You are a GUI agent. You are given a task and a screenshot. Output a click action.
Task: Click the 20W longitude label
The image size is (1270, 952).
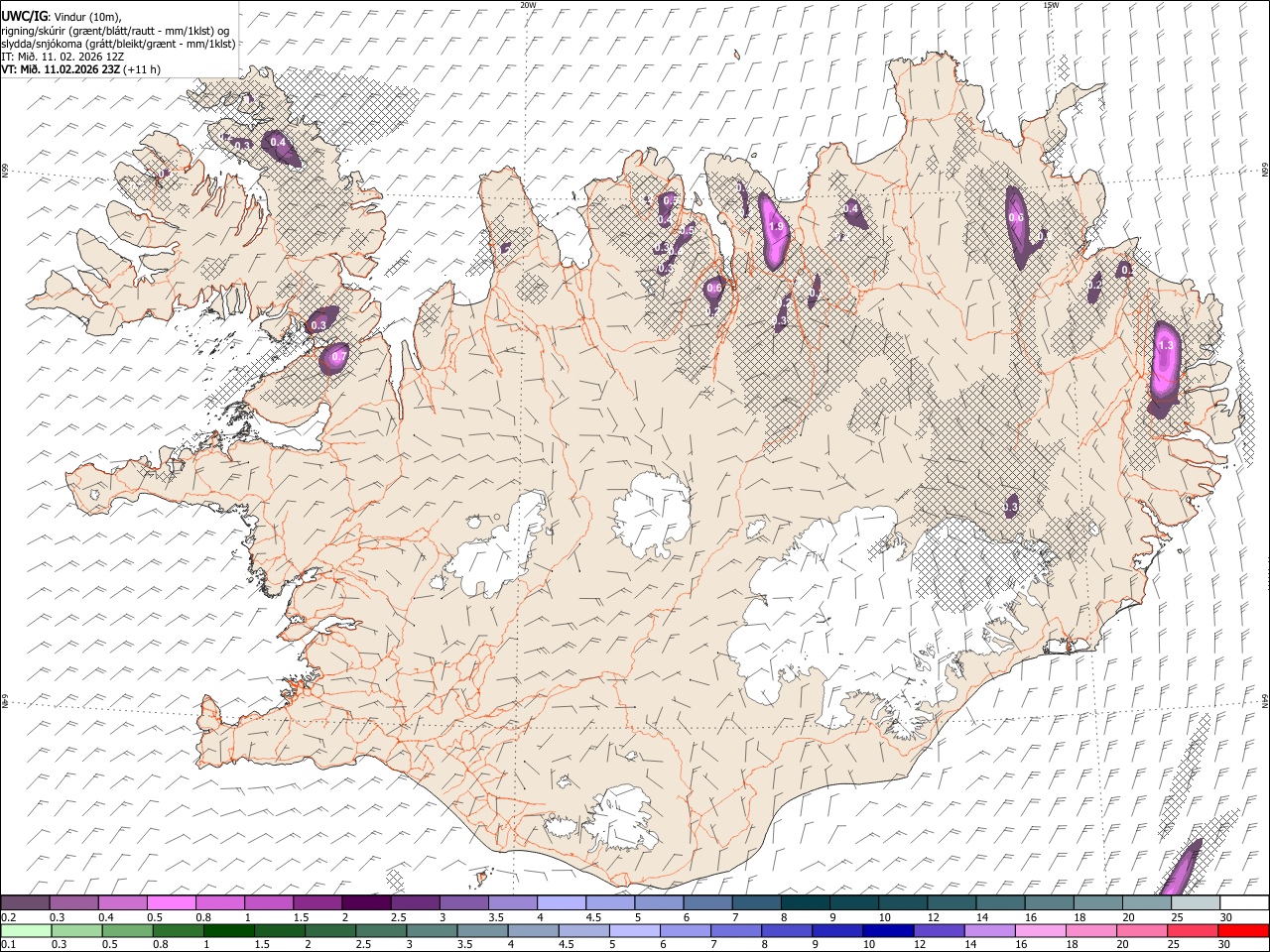coord(528,5)
